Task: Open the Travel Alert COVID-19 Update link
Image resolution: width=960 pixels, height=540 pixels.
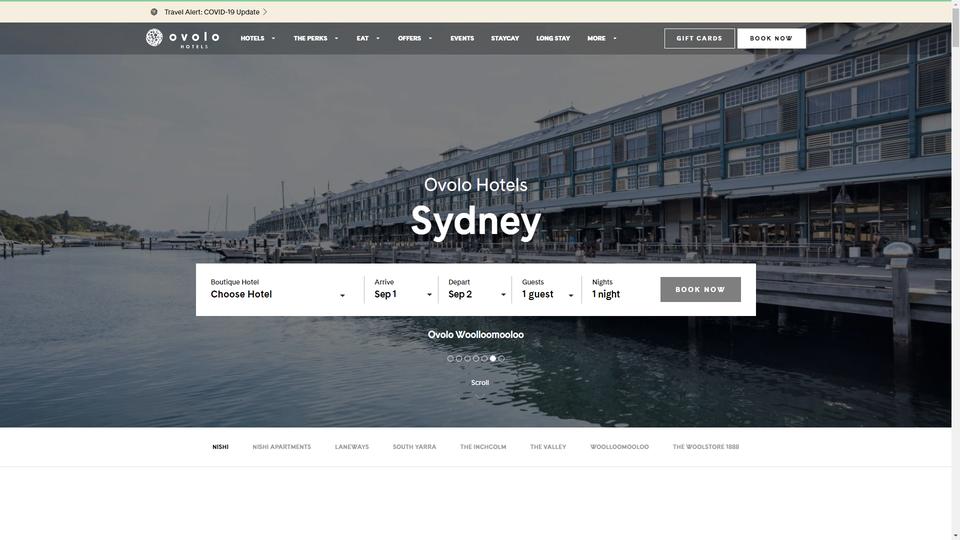Action: point(212,12)
